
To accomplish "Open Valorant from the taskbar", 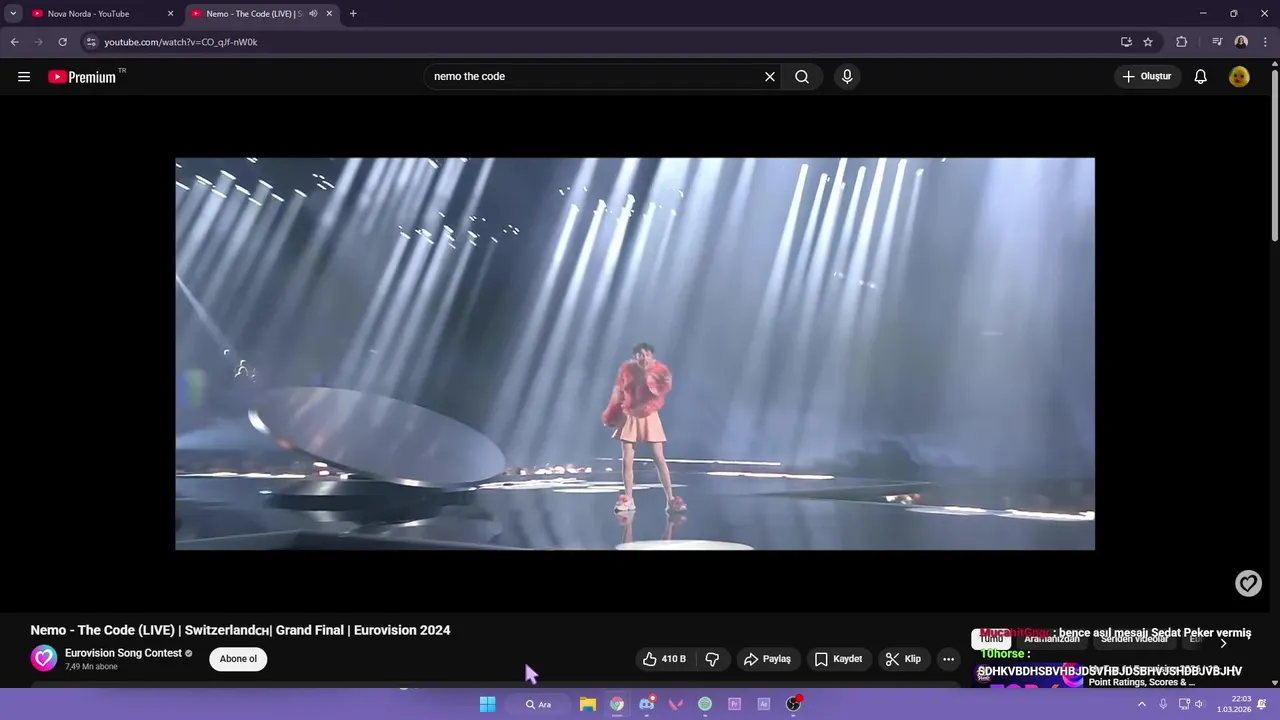I will [x=676, y=704].
